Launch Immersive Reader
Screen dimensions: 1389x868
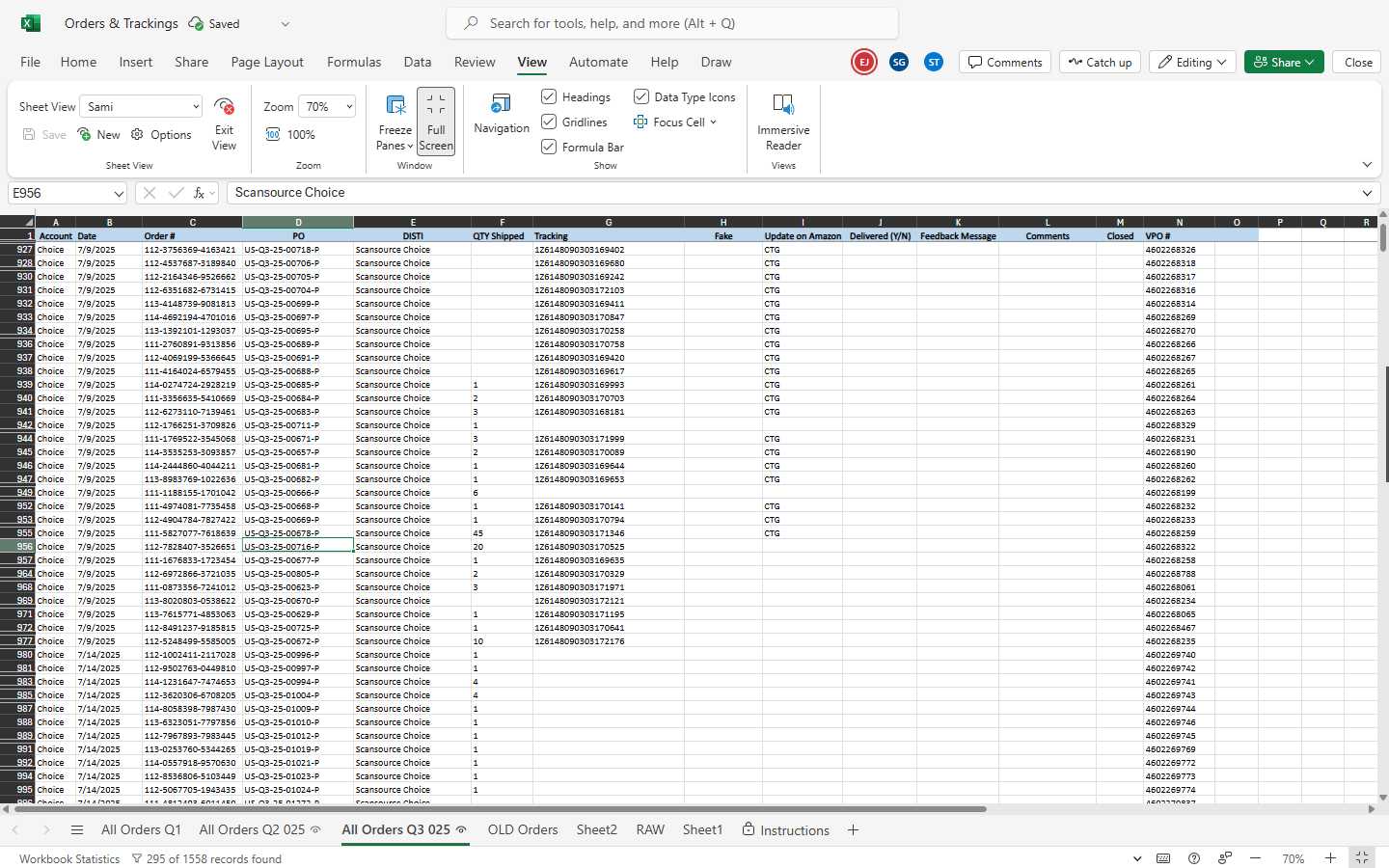pyautogui.click(x=783, y=122)
